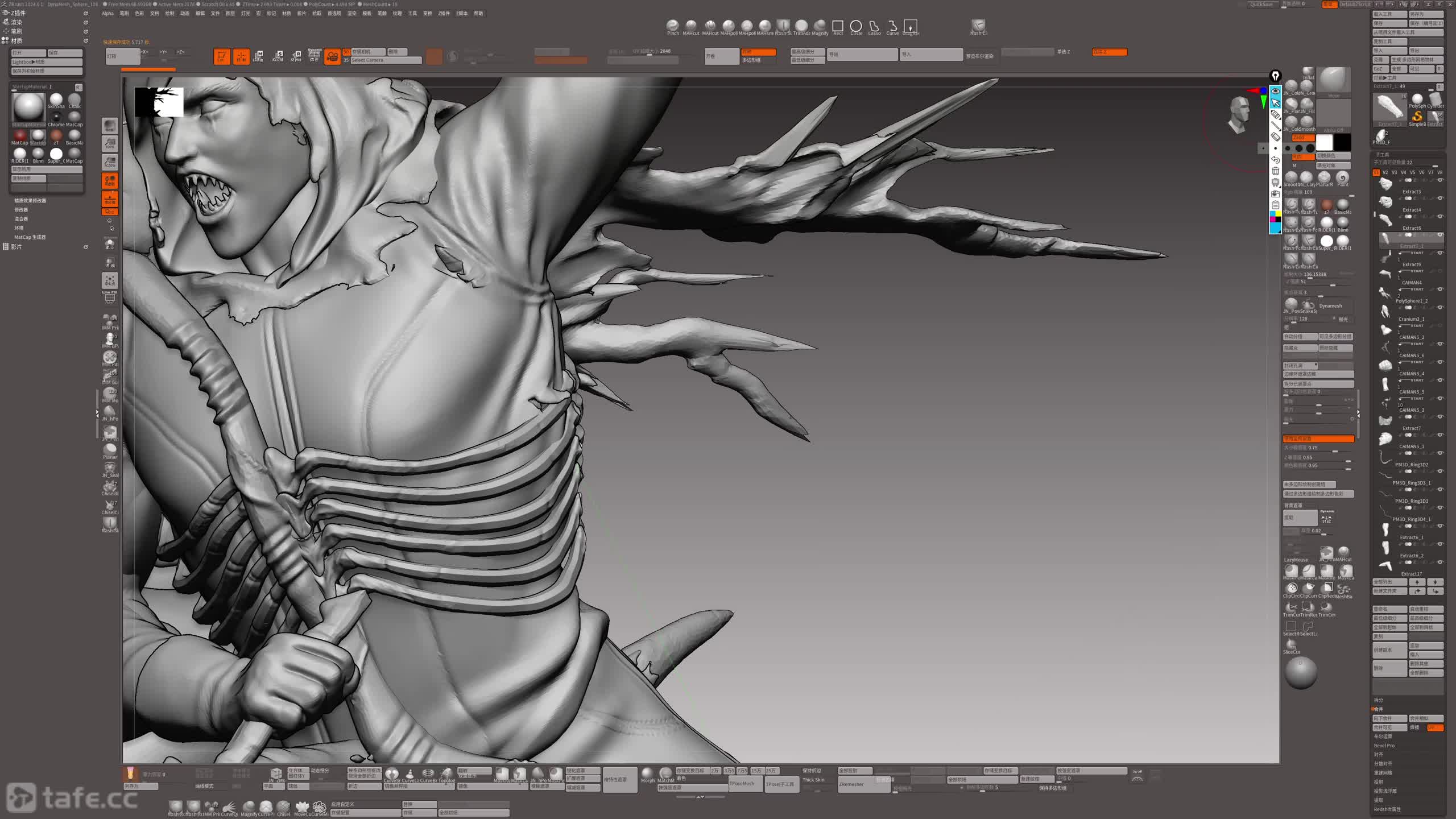Choose the Lasso stroke icon
The image size is (1456, 819).
click(874, 26)
